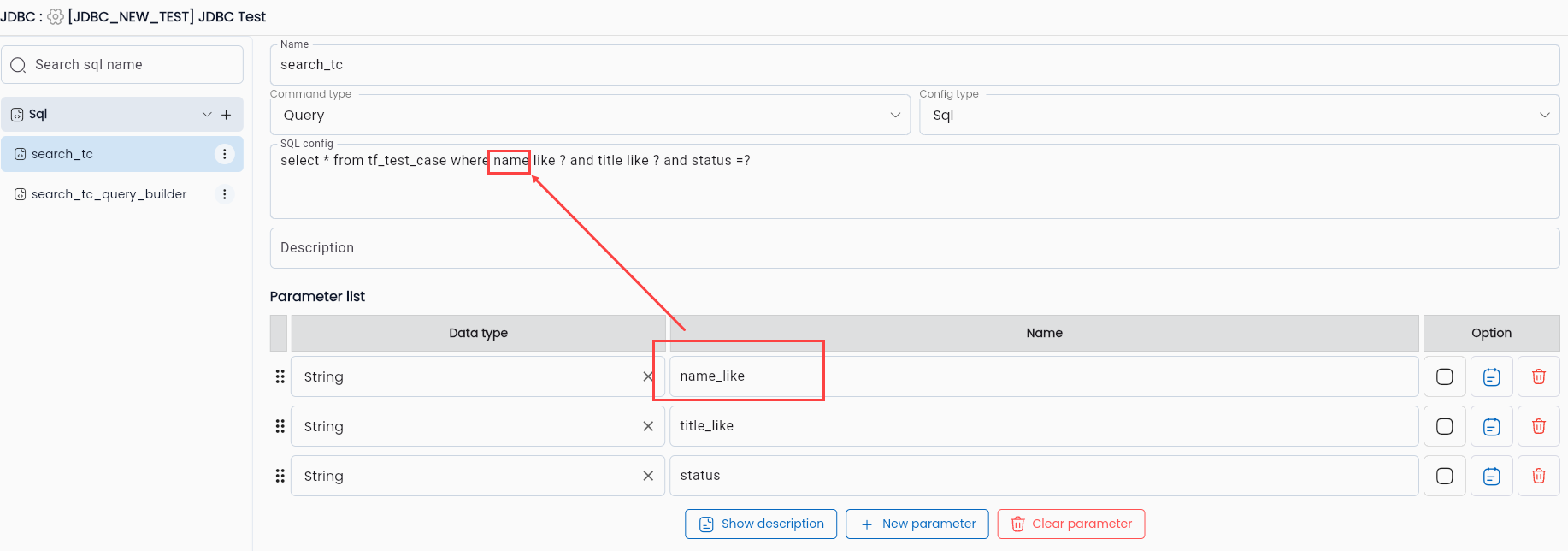Add a new SQL with the plus icon
The image size is (1568, 551).
coord(227,115)
